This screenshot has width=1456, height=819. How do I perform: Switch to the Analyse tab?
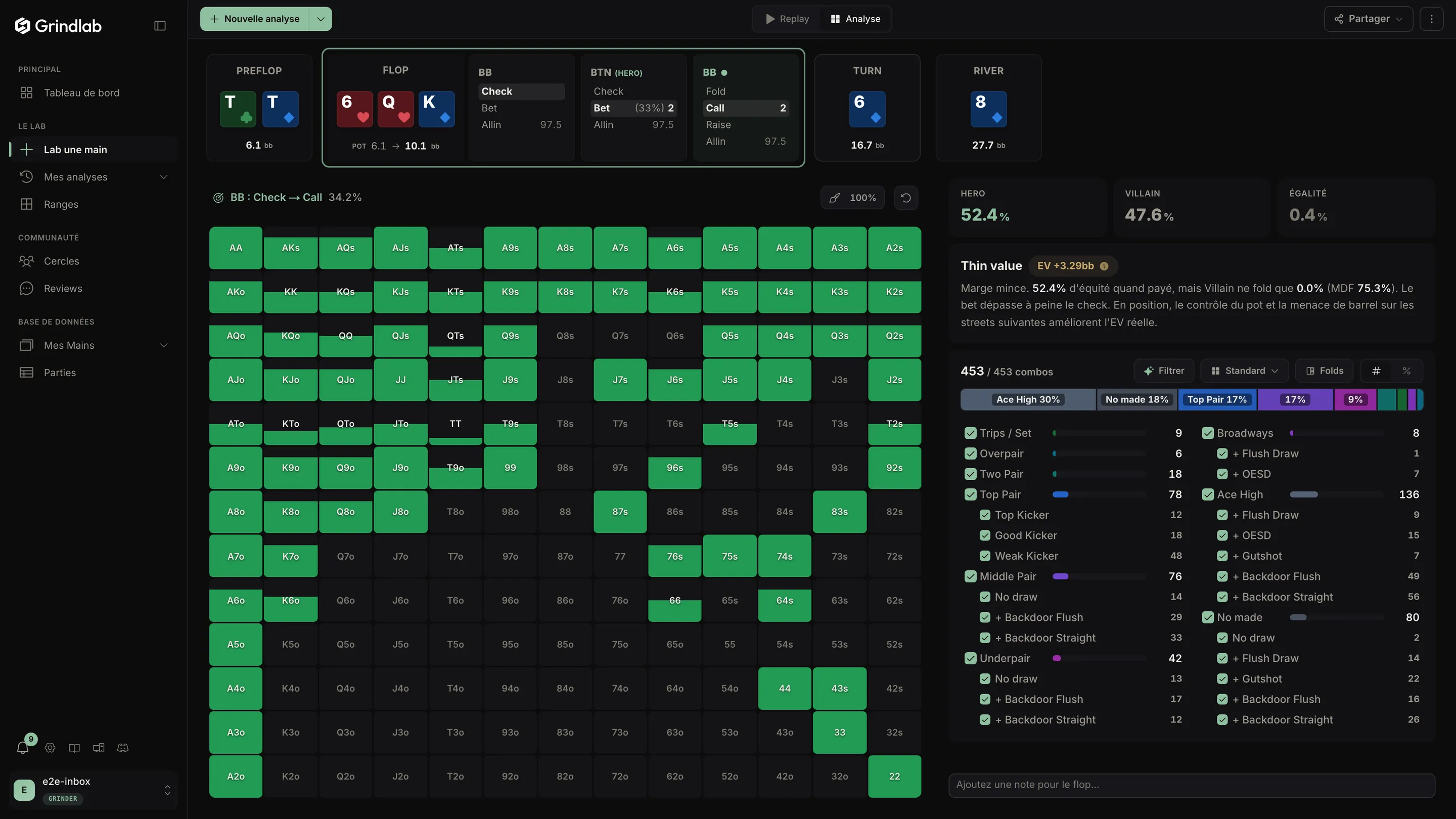click(856, 19)
